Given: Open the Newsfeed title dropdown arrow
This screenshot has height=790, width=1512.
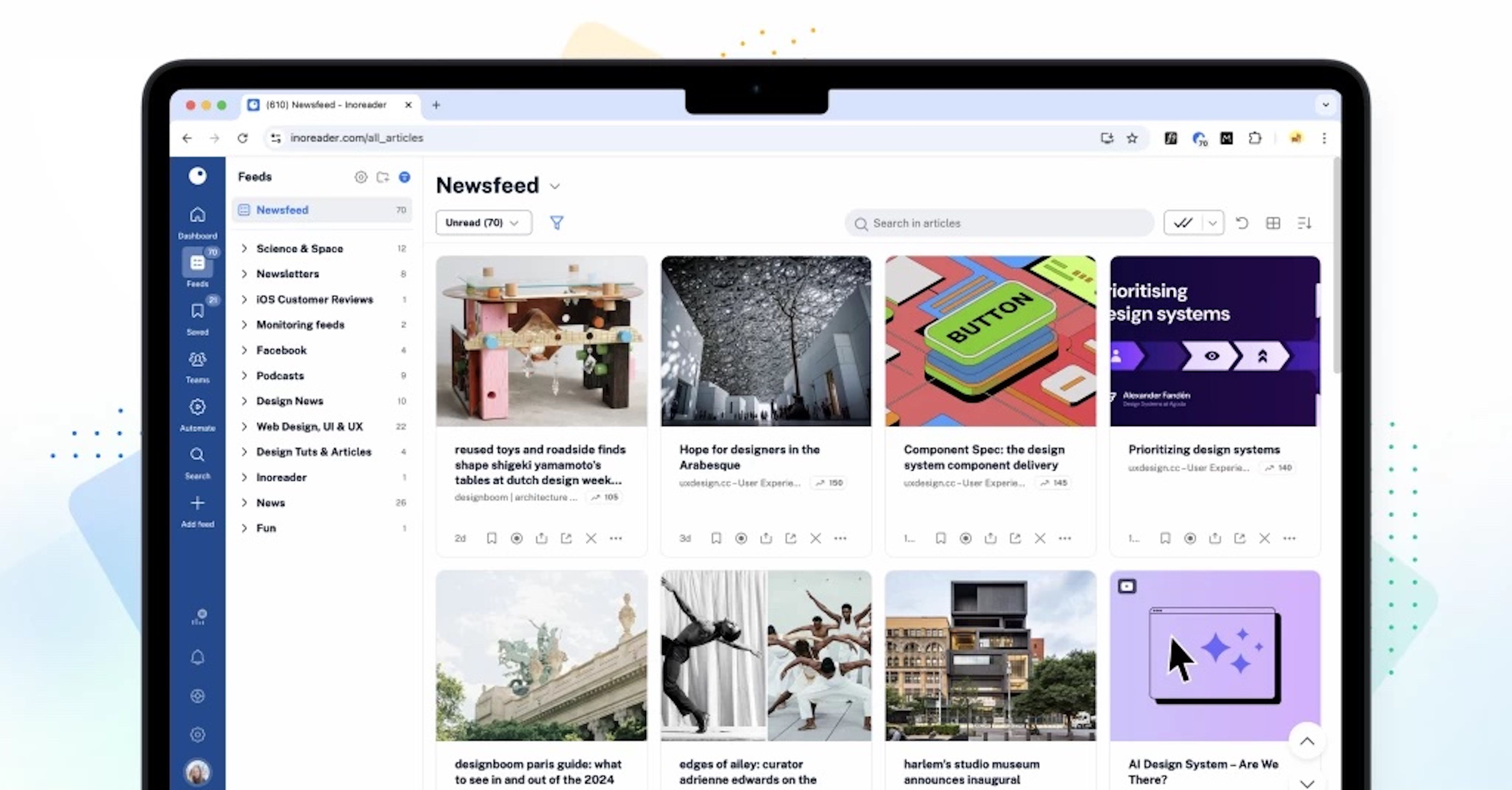Looking at the screenshot, I should (x=555, y=187).
